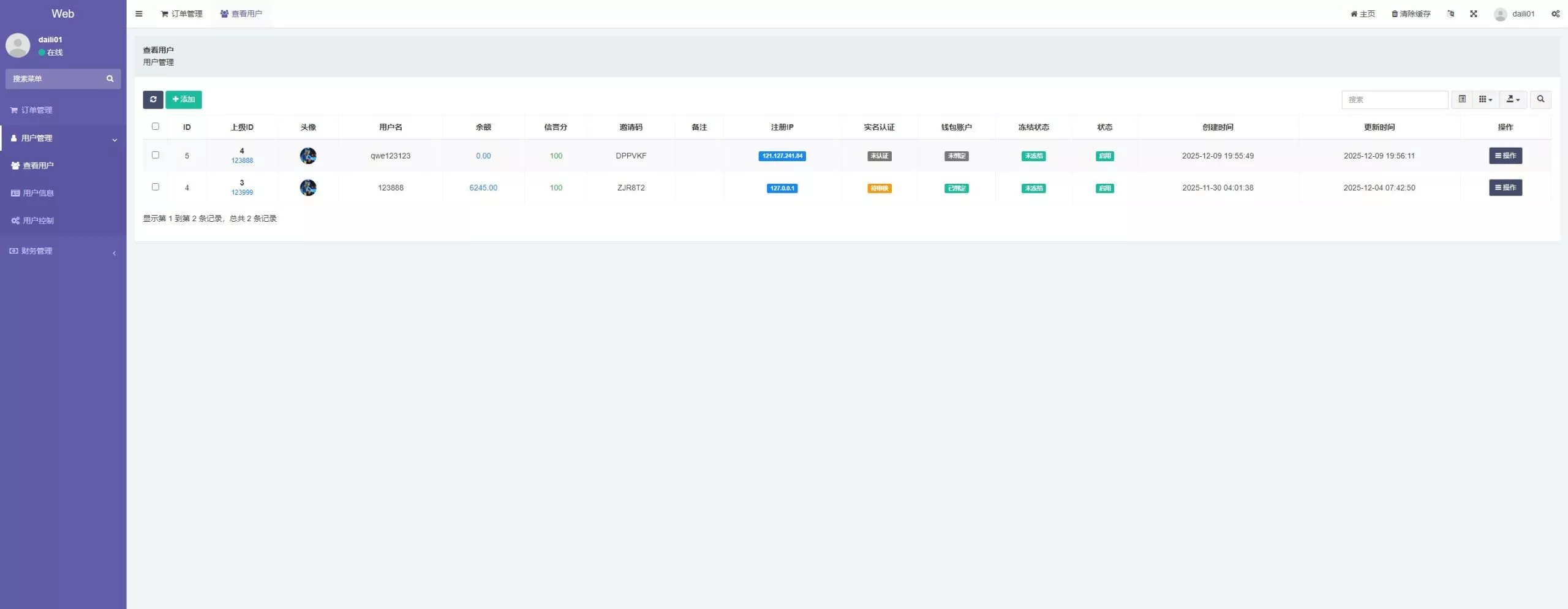Click the refresh table button

[153, 99]
